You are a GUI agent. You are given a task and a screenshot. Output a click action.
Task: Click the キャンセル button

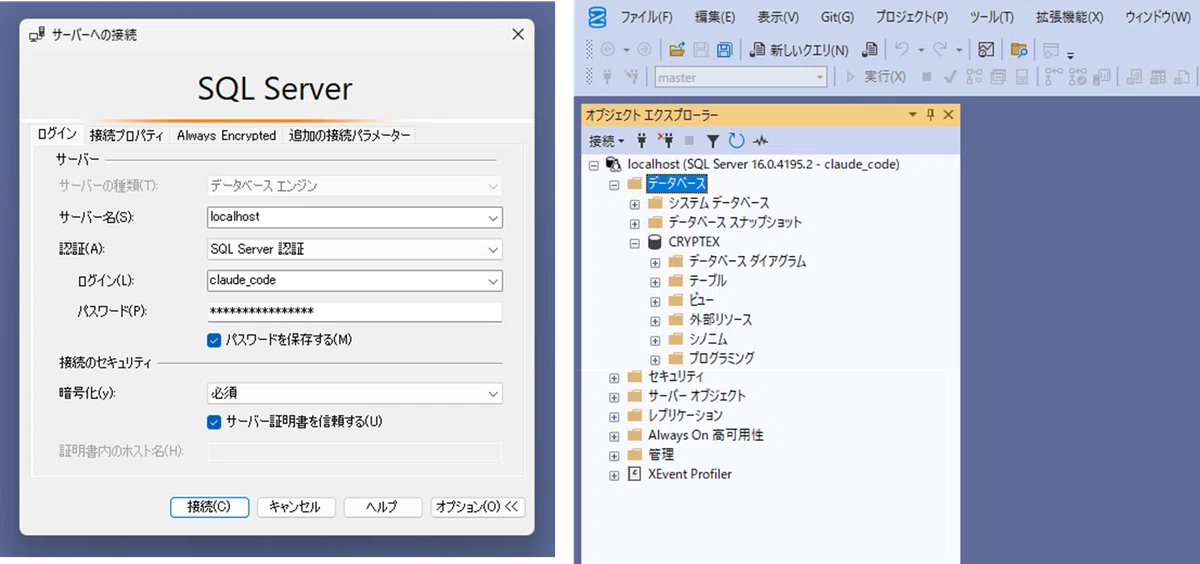295,507
